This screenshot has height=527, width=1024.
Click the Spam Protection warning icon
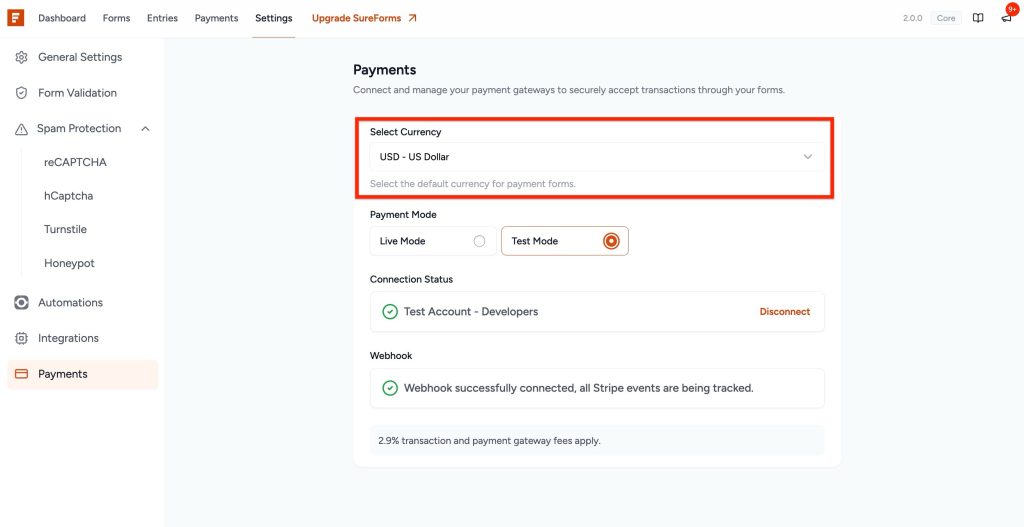pos(22,129)
